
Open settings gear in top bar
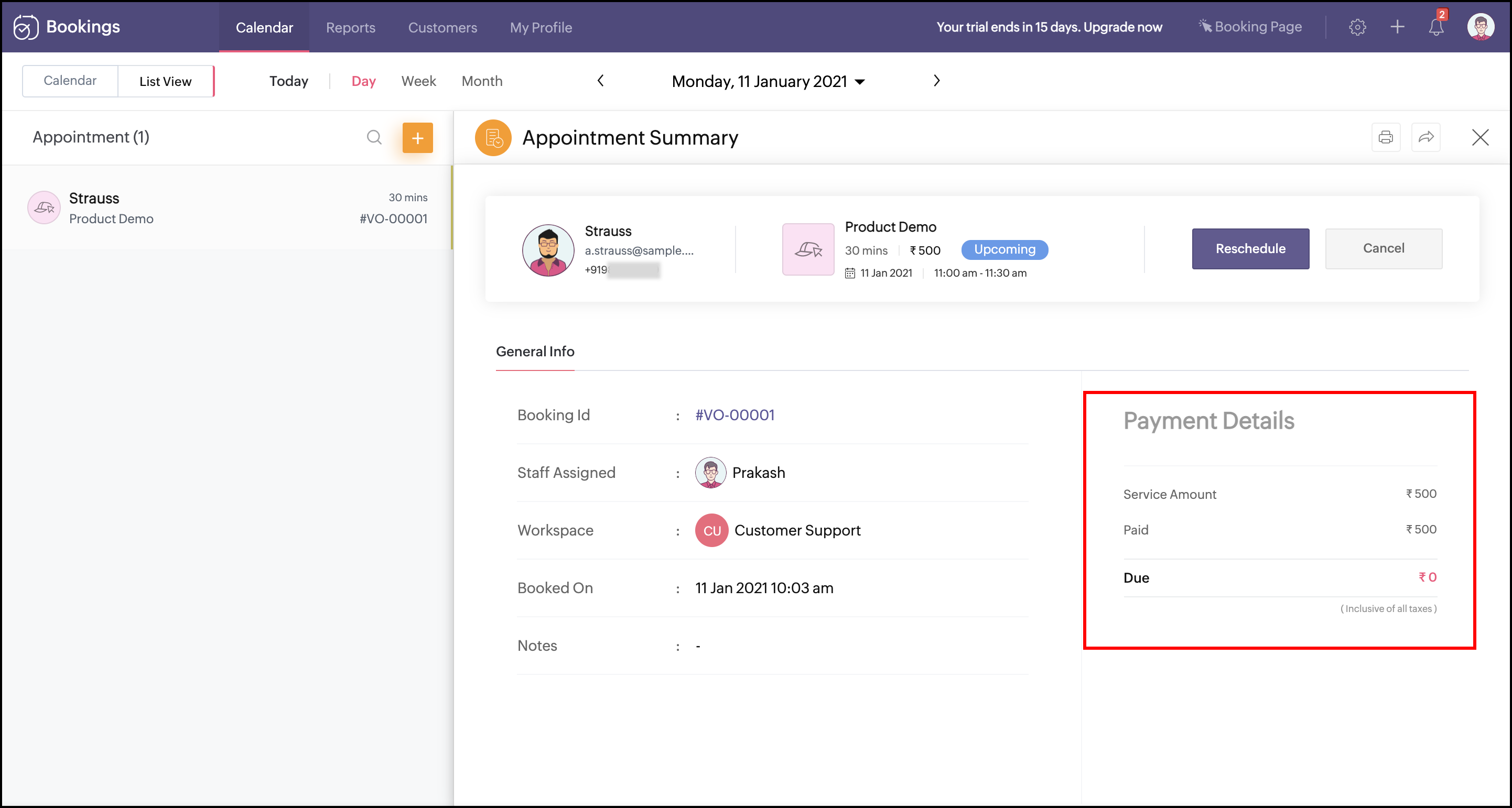[x=1357, y=27]
